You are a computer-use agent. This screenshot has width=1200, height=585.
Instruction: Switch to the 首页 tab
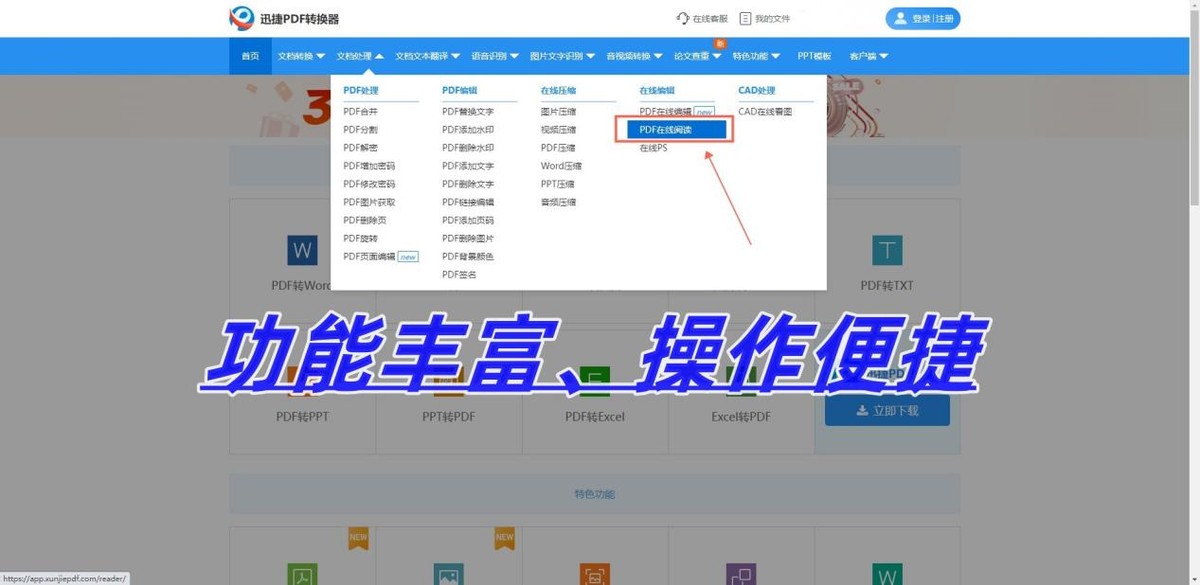click(x=249, y=55)
